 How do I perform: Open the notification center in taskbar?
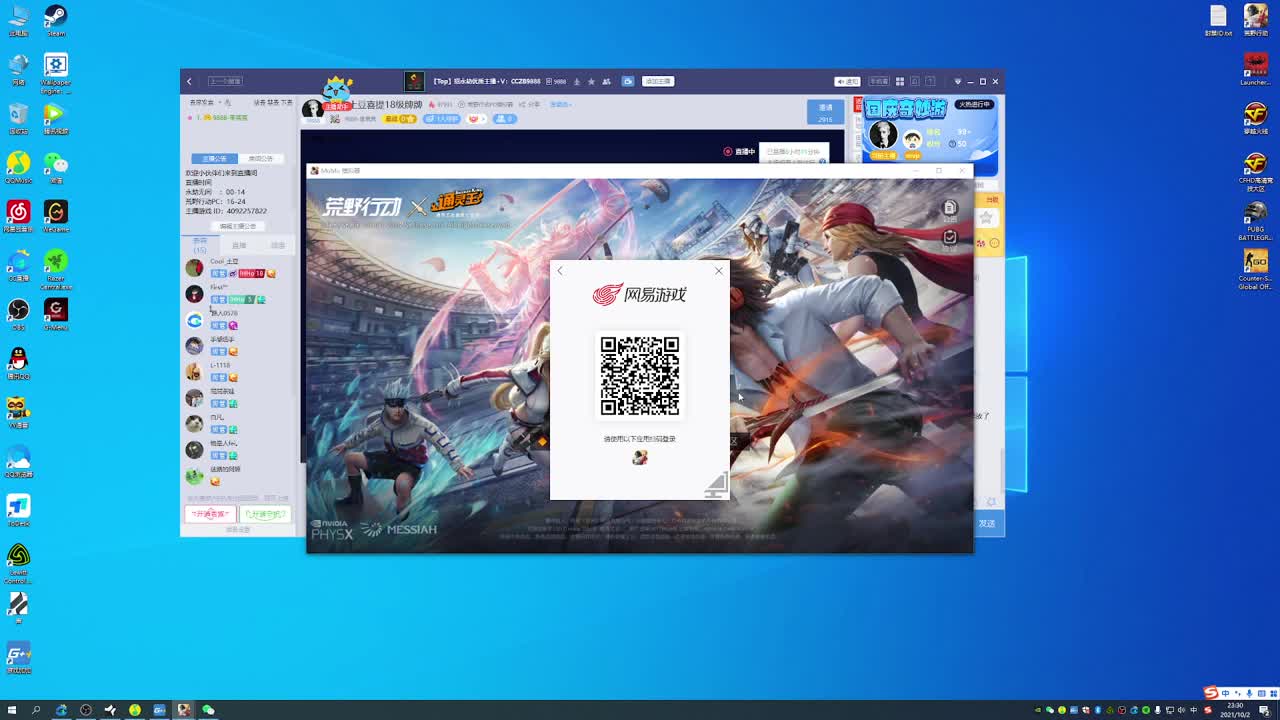tap(1265, 710)
